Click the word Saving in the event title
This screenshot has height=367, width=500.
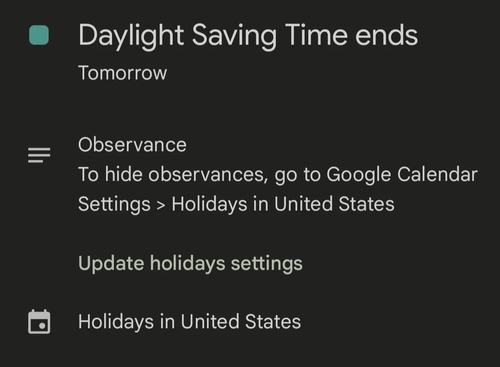pyautogui.click(x=234, y=36)
